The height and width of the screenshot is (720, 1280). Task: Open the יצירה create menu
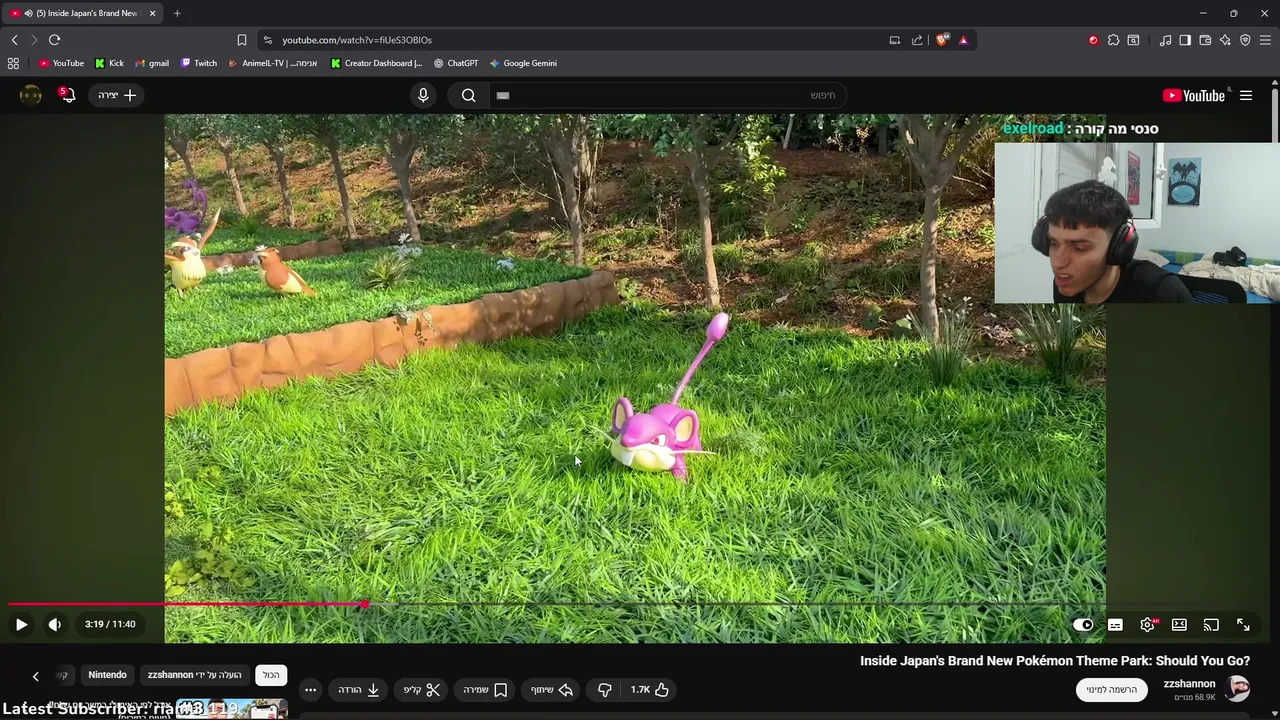(117, 95)
